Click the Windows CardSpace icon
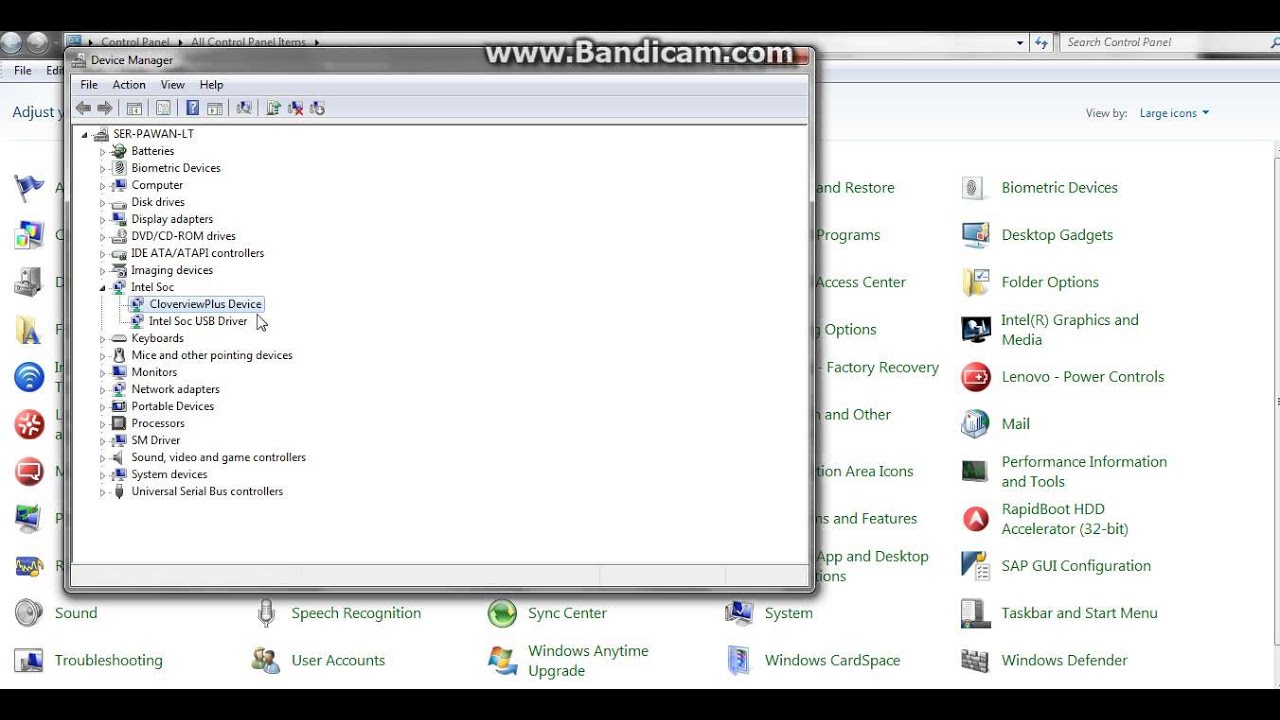1280x720 pixels. [739, 660]
